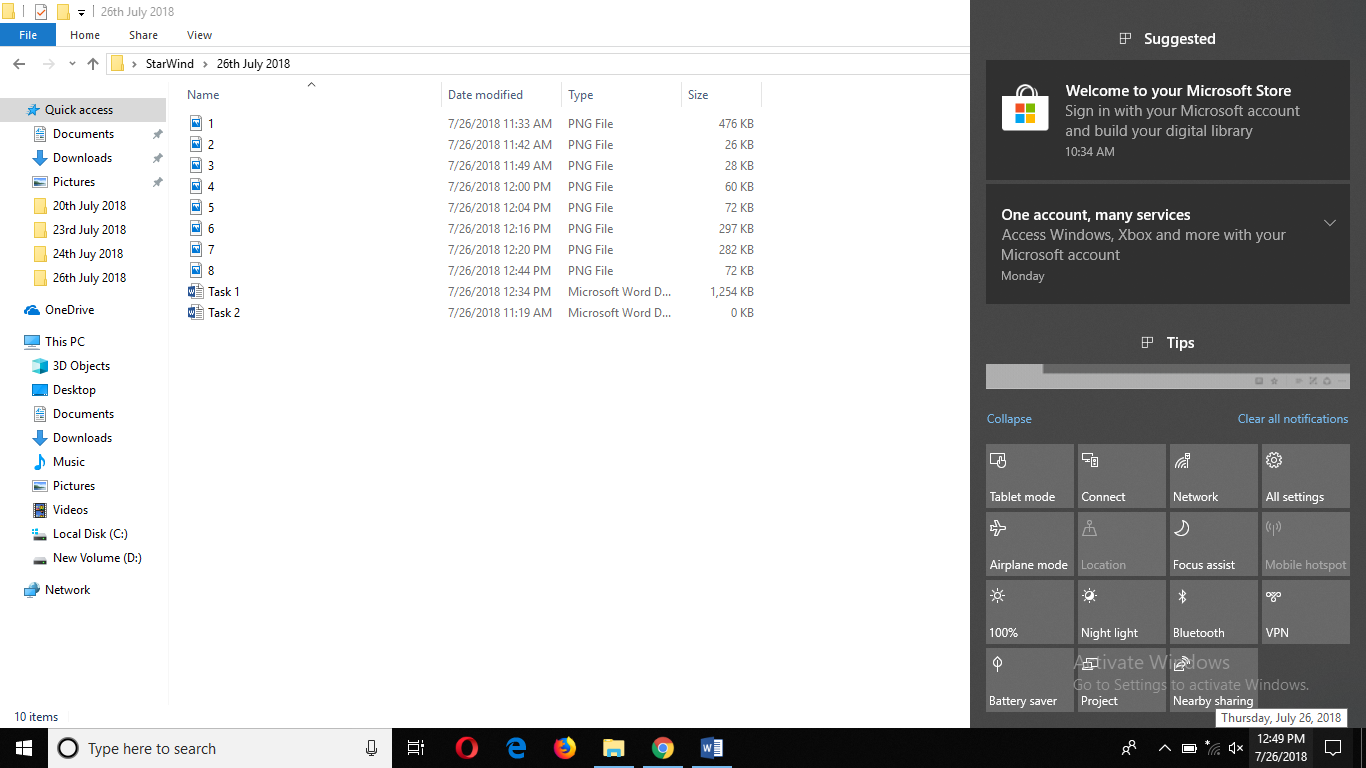Click the microphone icon in search bar
The width and height of the screenshot is (1366, 768).
371,748
